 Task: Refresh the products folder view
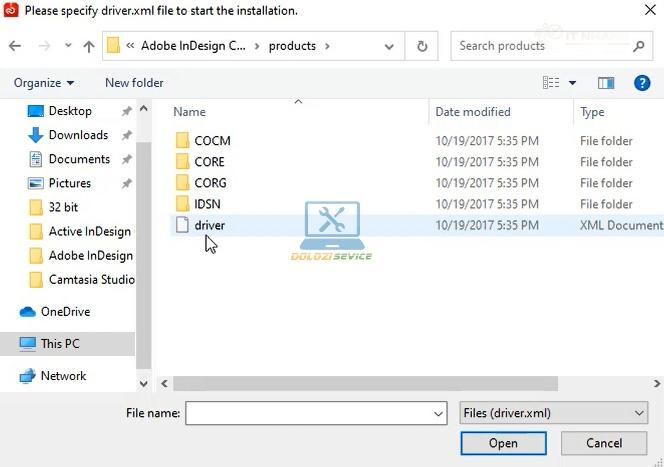[x=422, y=46]
